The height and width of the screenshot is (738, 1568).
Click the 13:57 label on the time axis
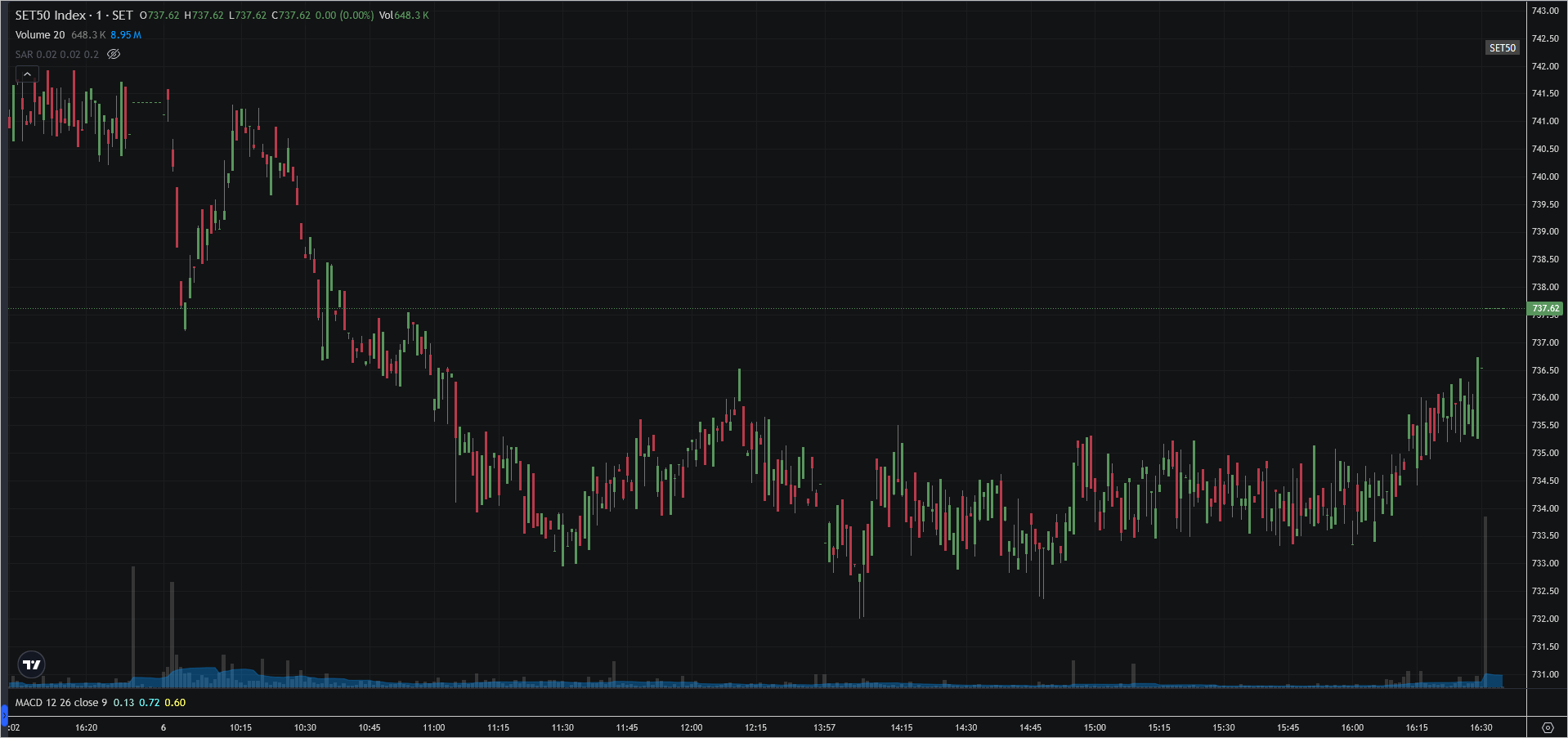coord(825,727)
